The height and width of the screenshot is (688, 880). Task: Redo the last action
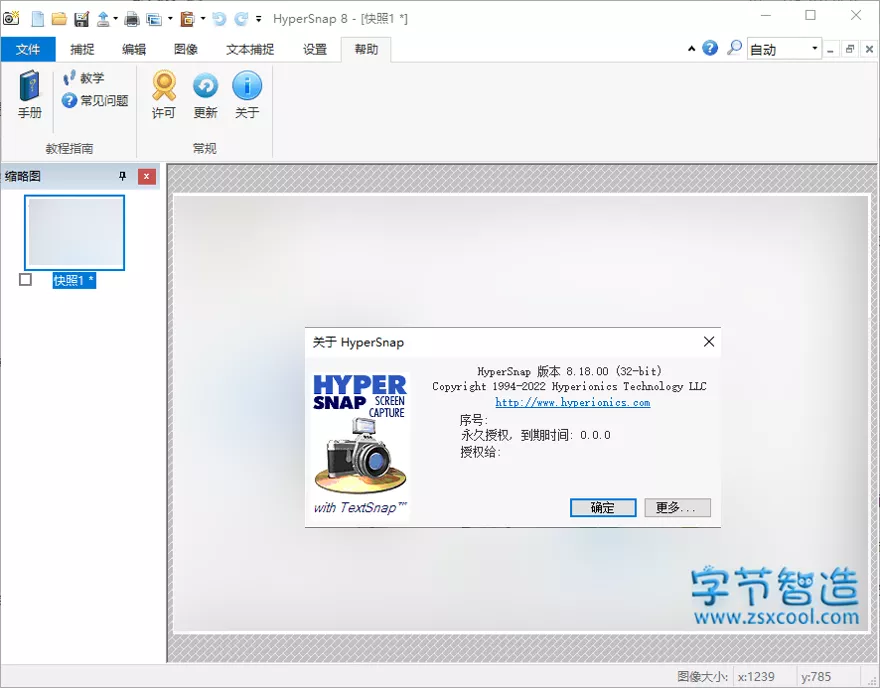[241, 19]
